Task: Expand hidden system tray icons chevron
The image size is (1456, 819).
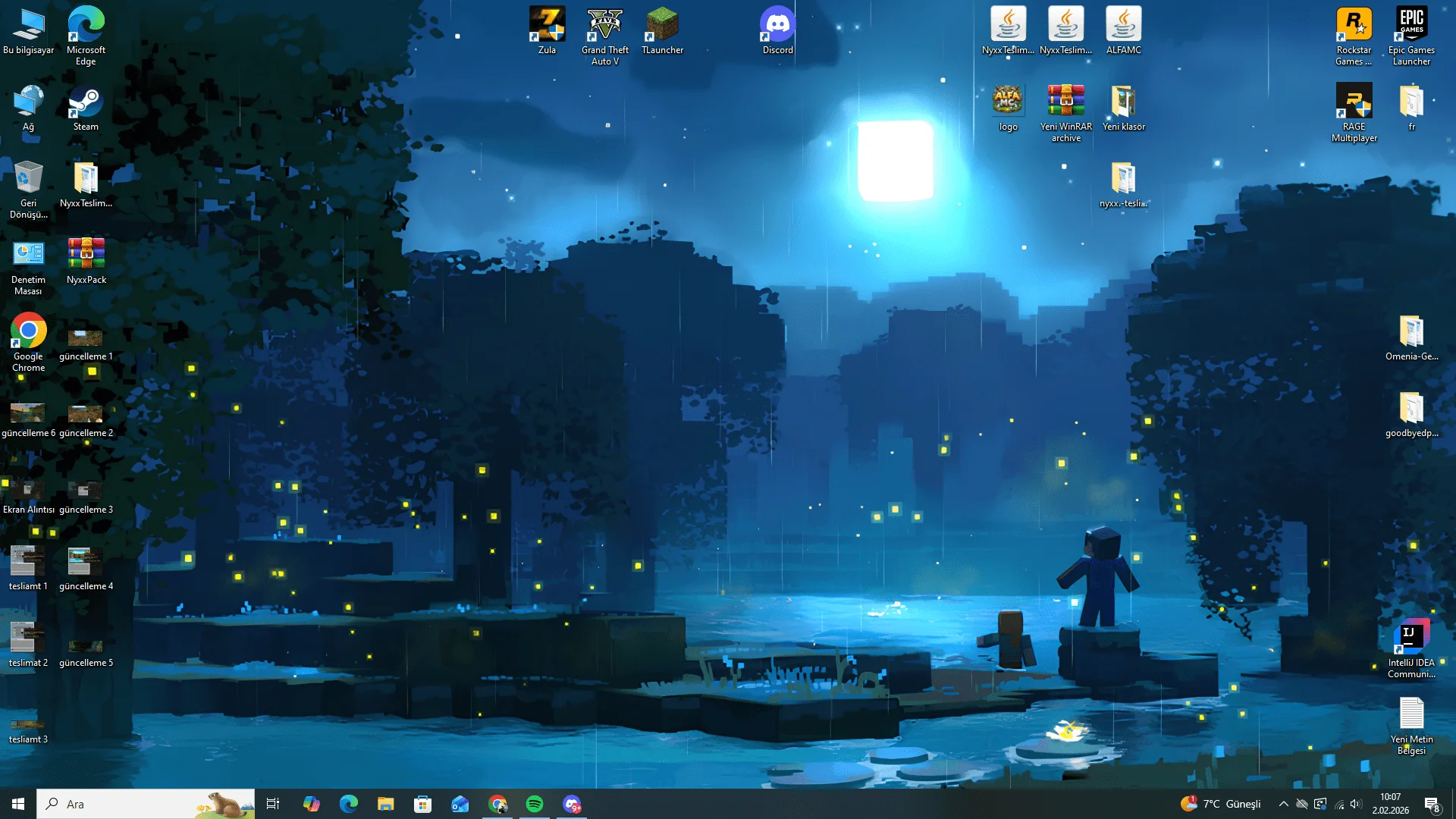Action: pos(1283,804)
